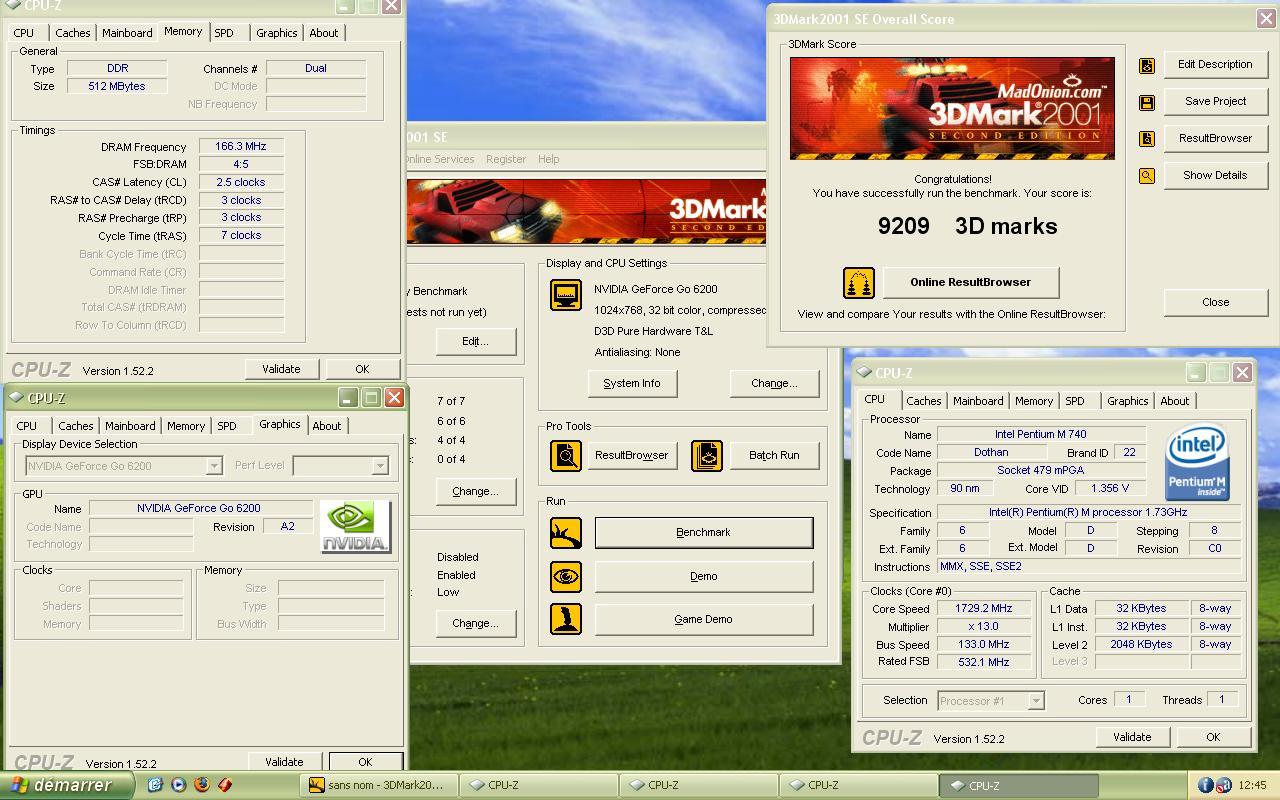Switch to sans nom - 3DMark taskbar item
The height and width of the screenshot is (800, 1280).
(380, 786)
